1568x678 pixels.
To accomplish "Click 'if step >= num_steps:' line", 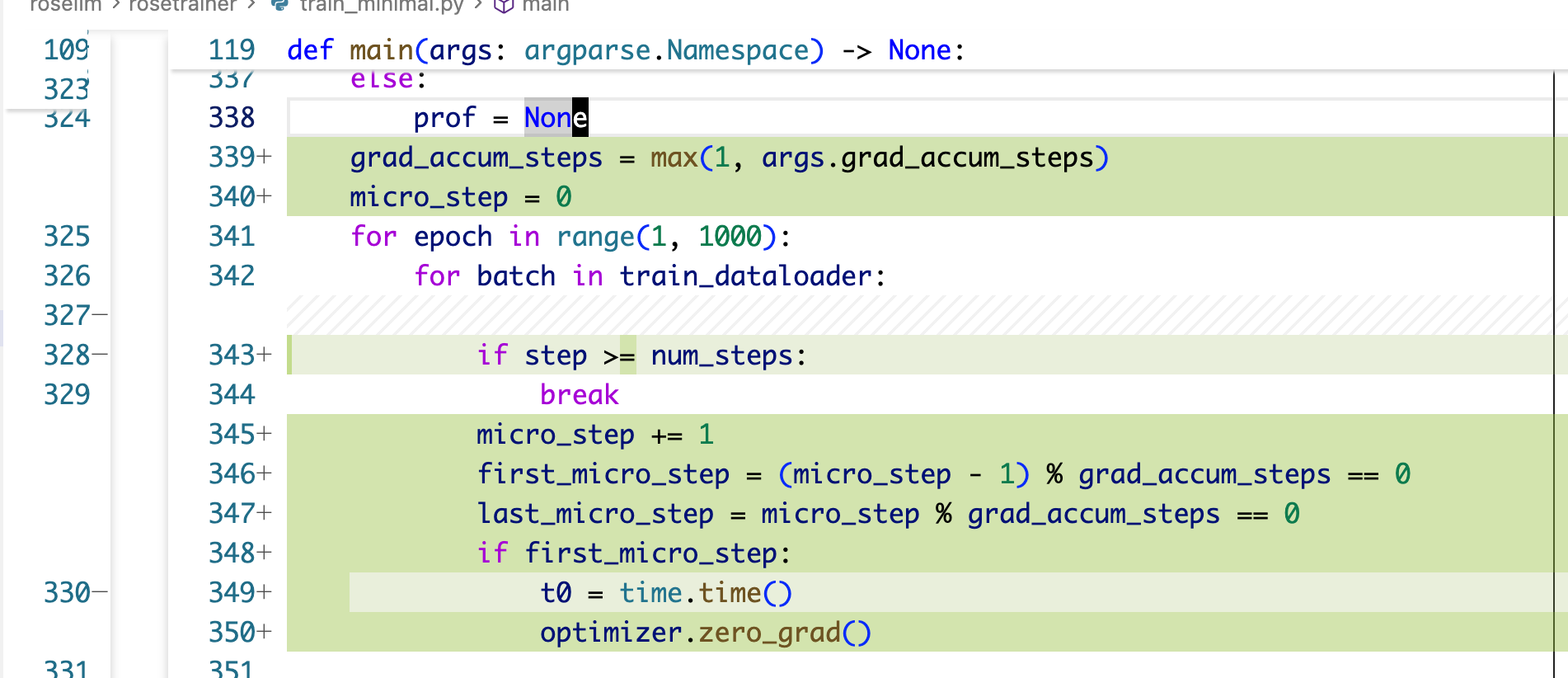I will coord(641,355).
